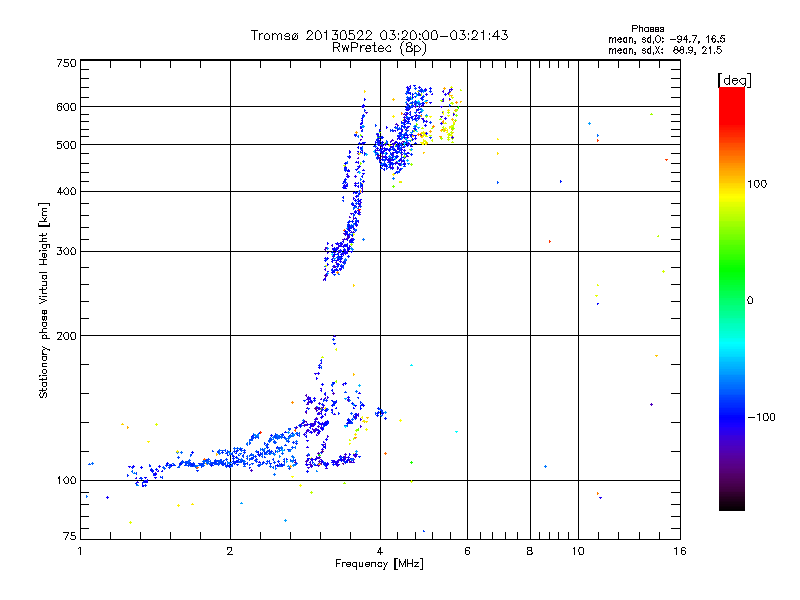This screenshot has height=600, width=800.
Task: Click y-axis tick label '600'
Action: [66, 107]
